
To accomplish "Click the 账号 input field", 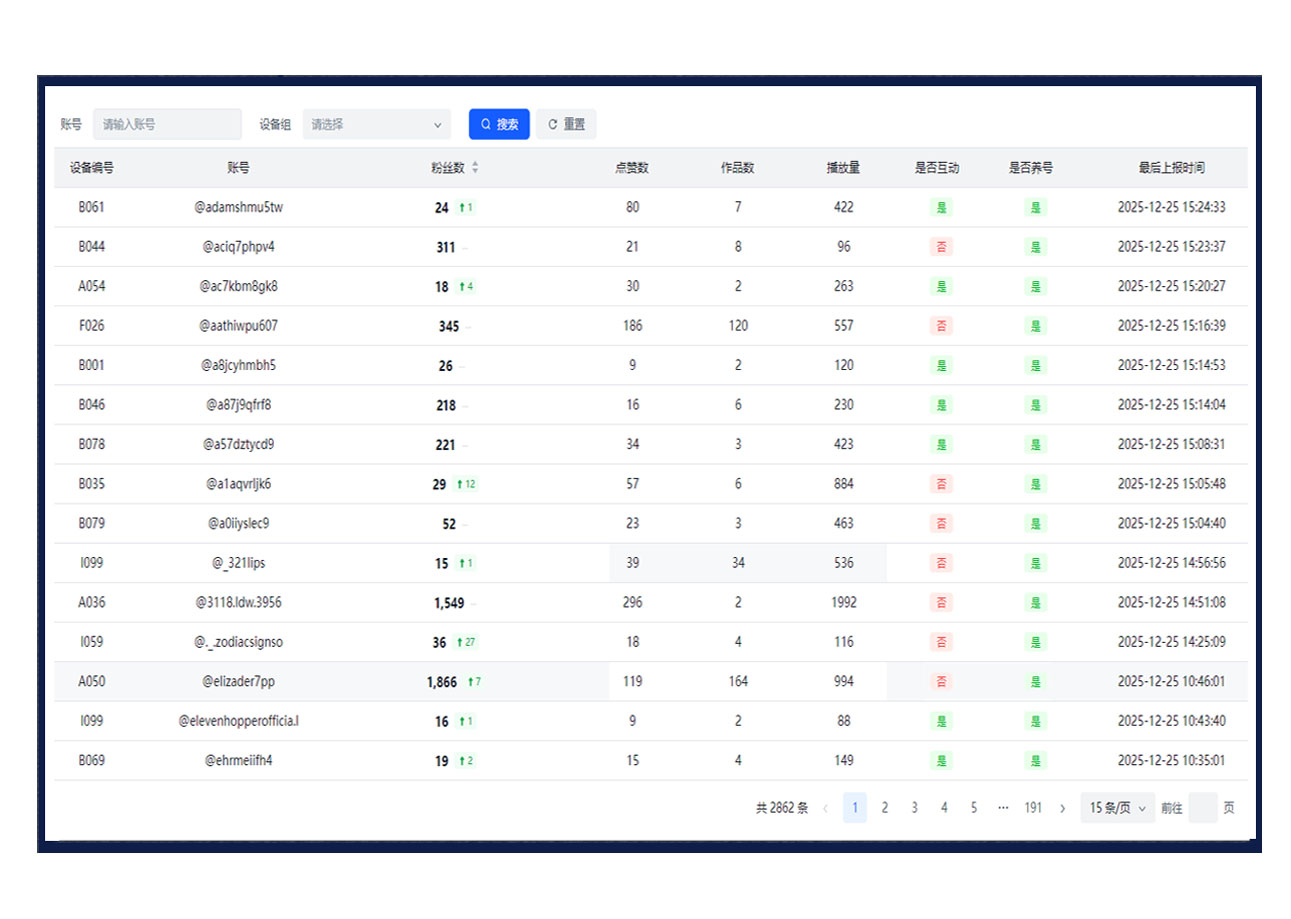I will 167,125.
